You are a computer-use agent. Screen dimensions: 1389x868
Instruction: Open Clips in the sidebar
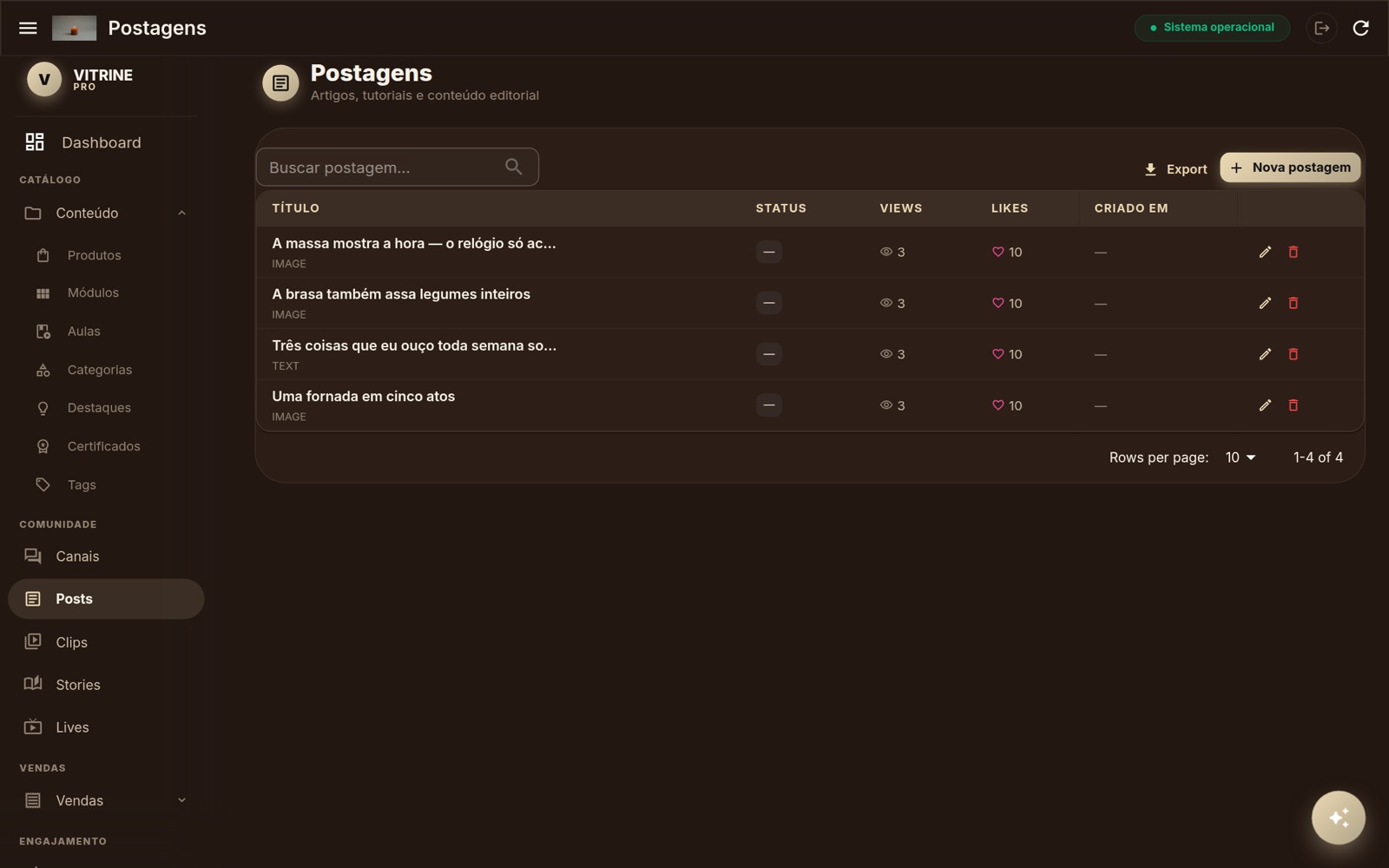coord(106,642)
